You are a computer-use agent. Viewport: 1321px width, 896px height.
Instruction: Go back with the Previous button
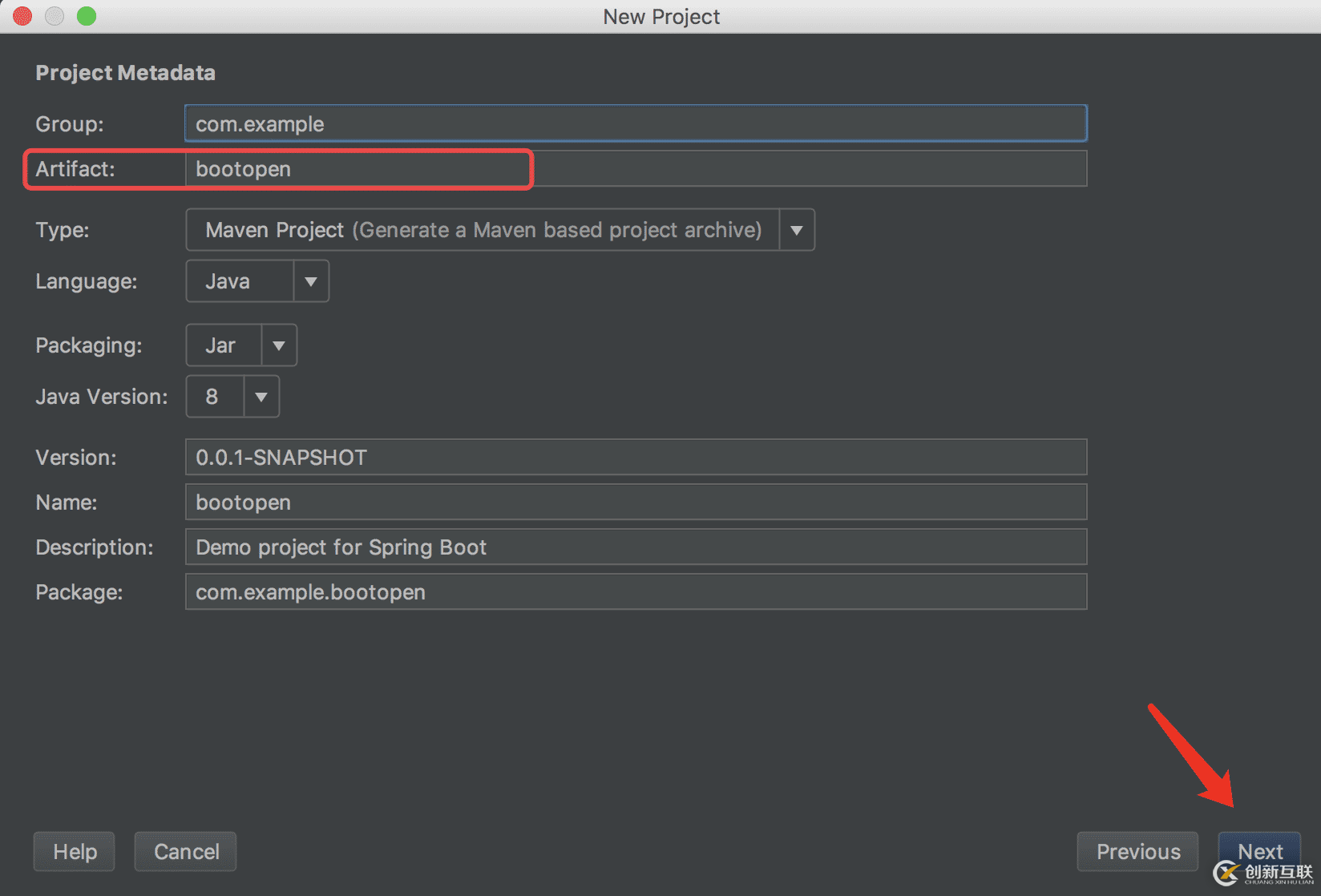coord(1138,851)
